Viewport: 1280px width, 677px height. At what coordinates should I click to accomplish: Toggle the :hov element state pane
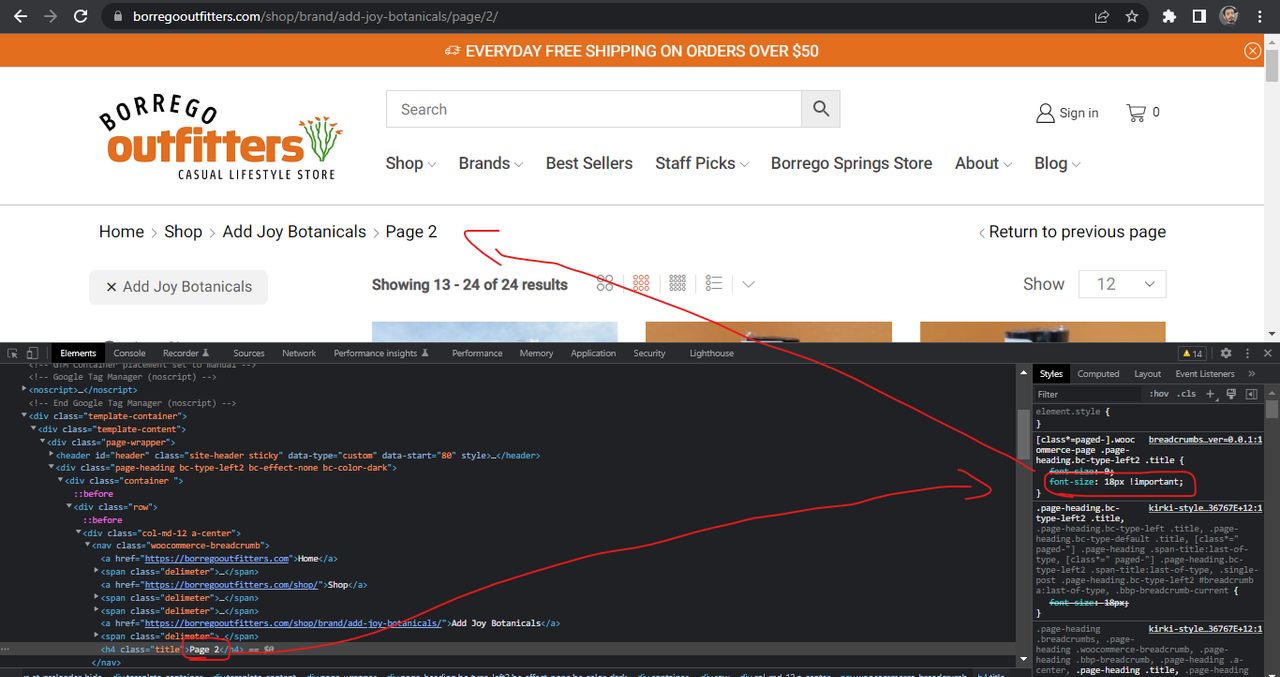tap(1158, 394)
